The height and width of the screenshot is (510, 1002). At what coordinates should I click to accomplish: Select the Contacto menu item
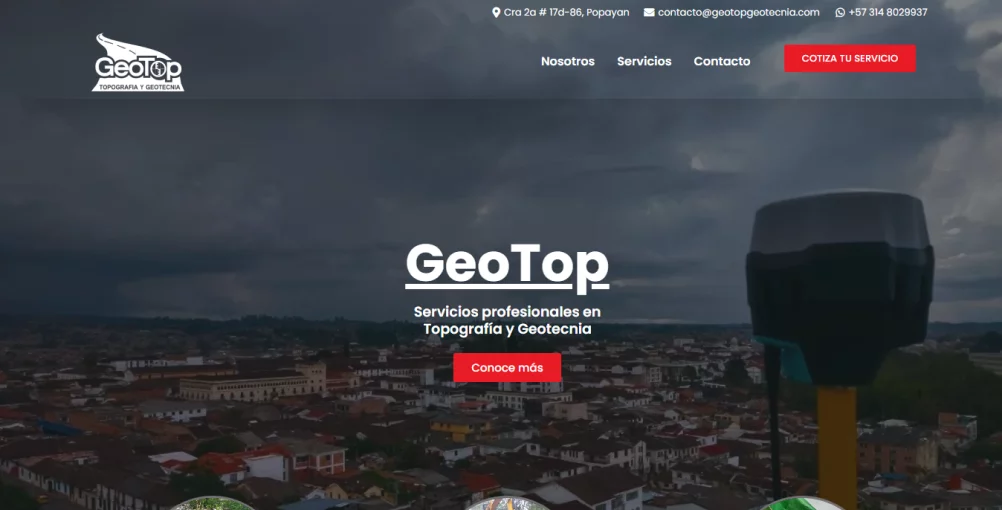coord(722,61)
